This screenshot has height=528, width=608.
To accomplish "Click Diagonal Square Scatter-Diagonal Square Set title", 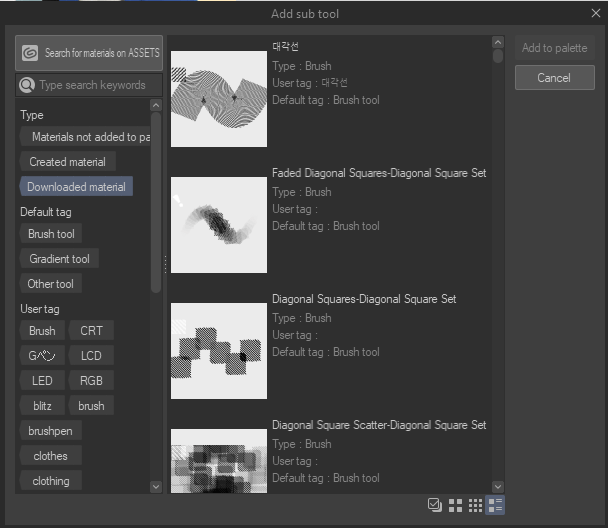I will pos(379,425).
